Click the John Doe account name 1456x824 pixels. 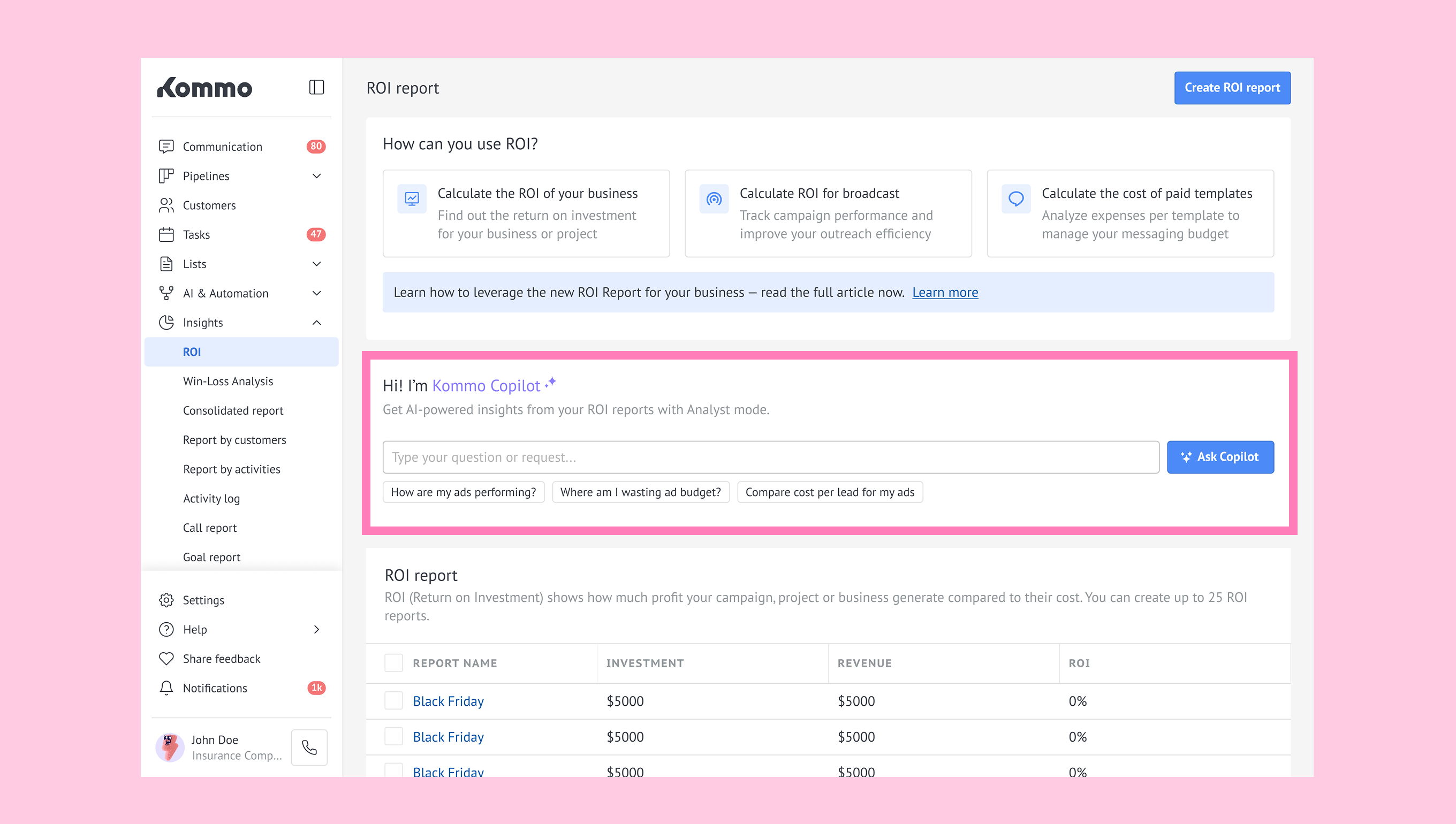(215, 739)
